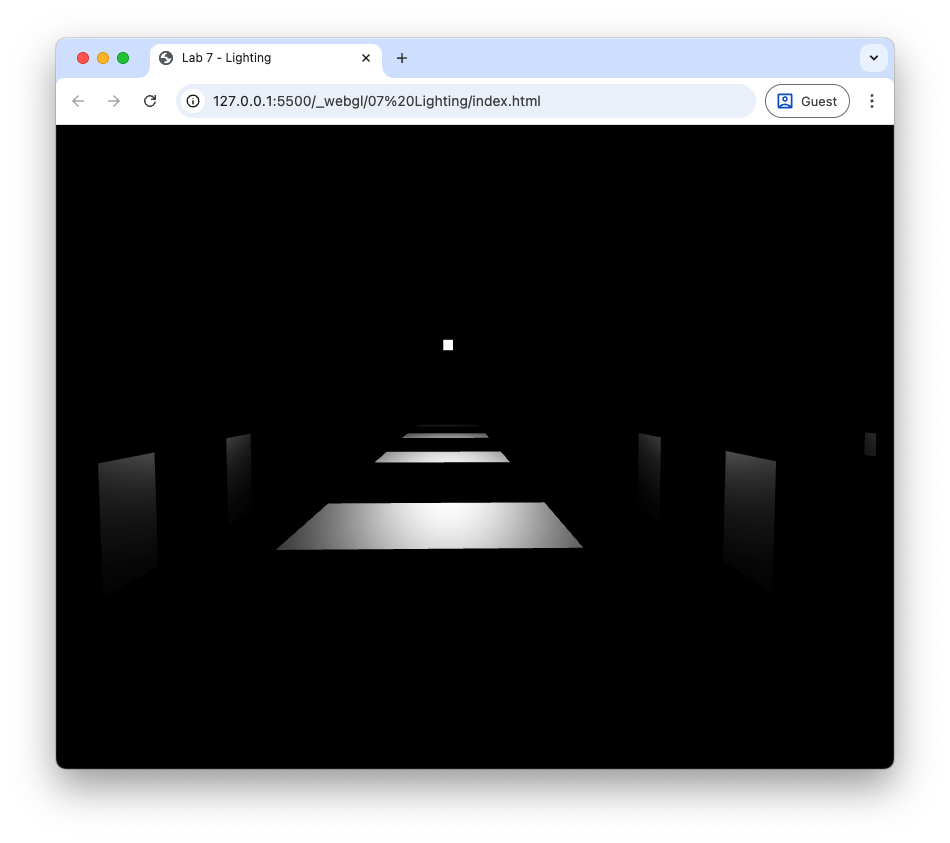Click the large left wall panel
This screenshot has width=950, height=843.
click(x=128, y=520)
